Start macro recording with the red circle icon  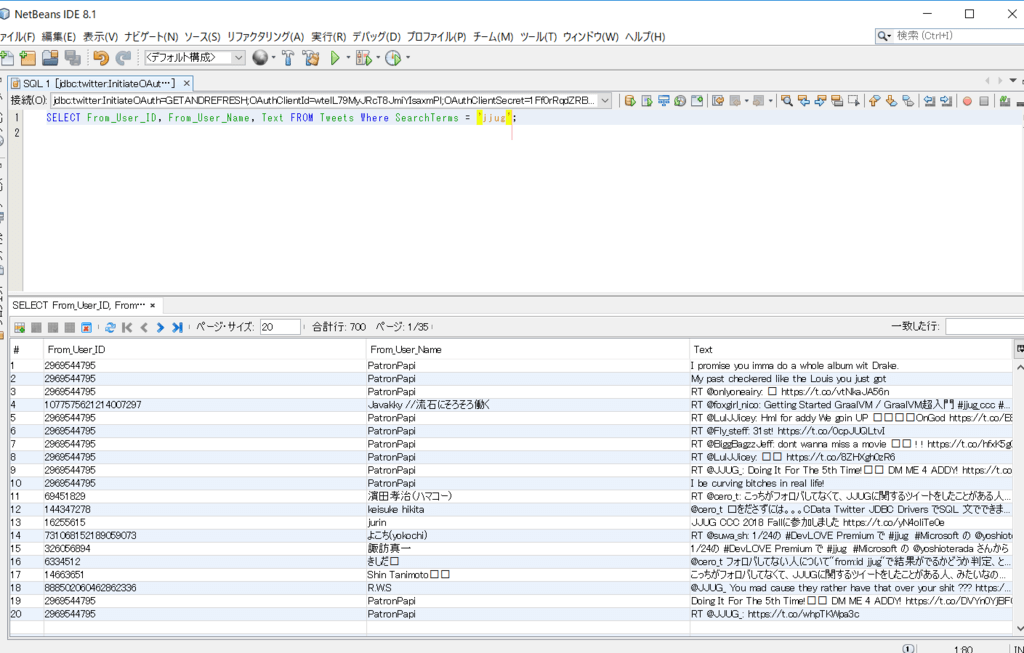(967, 100)
